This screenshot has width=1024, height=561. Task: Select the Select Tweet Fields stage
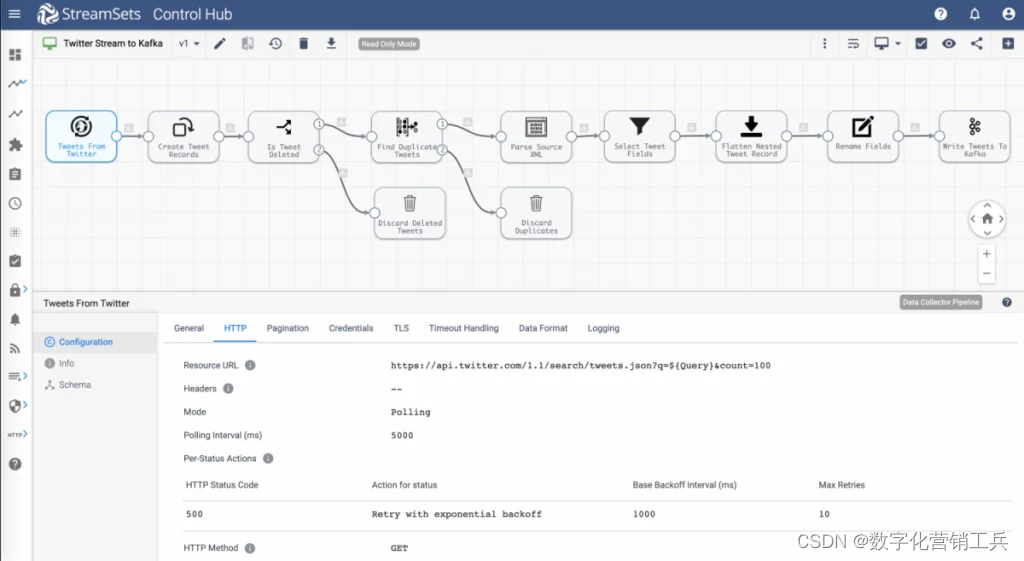639,136
